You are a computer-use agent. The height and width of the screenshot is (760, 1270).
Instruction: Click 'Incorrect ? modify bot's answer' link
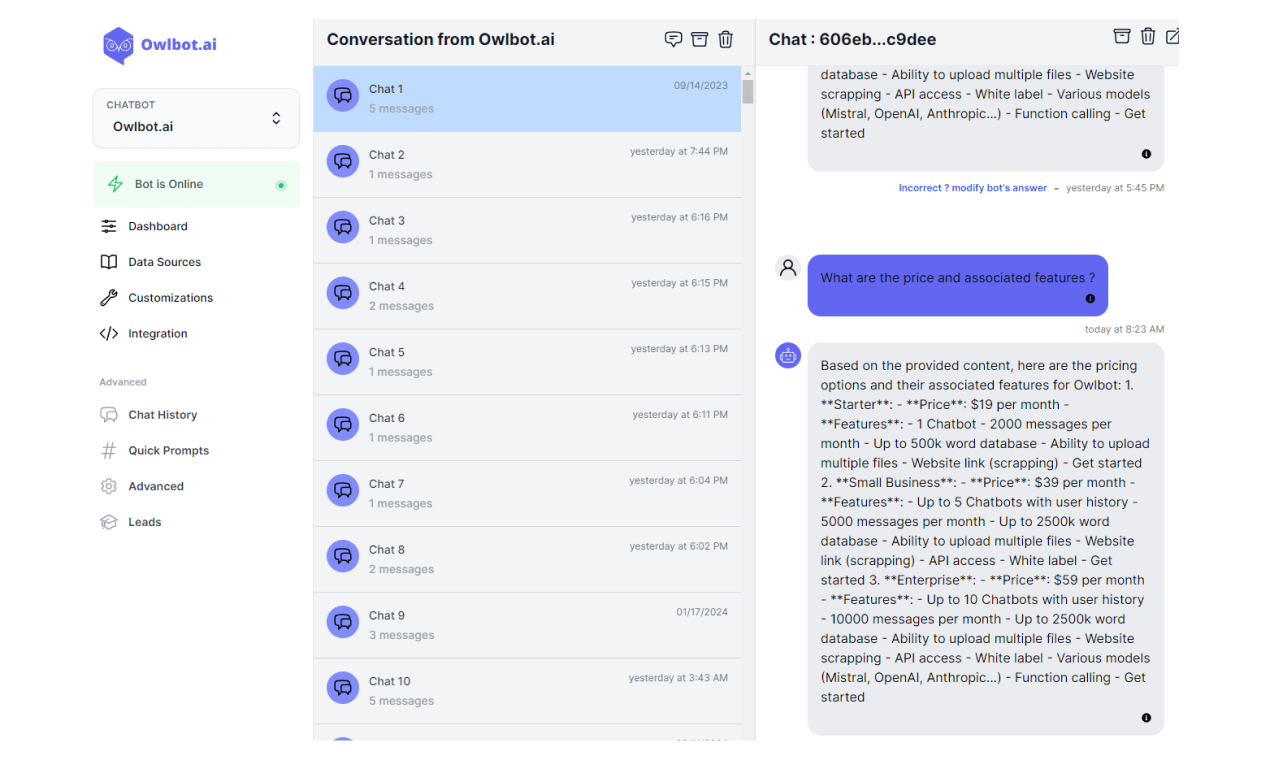[972, 188]
